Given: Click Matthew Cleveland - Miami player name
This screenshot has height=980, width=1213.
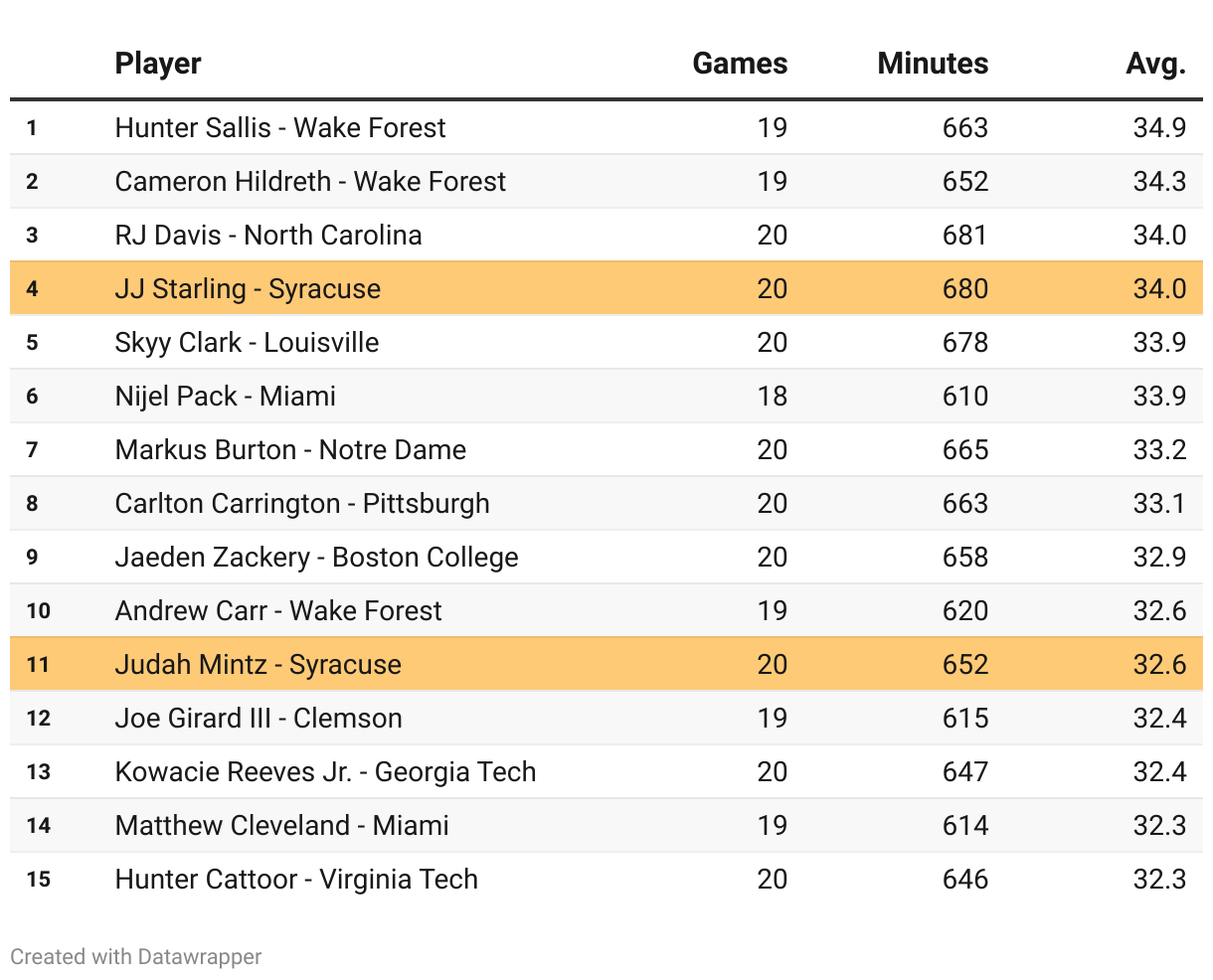Looking at the screenshot, I should point(281,826).
